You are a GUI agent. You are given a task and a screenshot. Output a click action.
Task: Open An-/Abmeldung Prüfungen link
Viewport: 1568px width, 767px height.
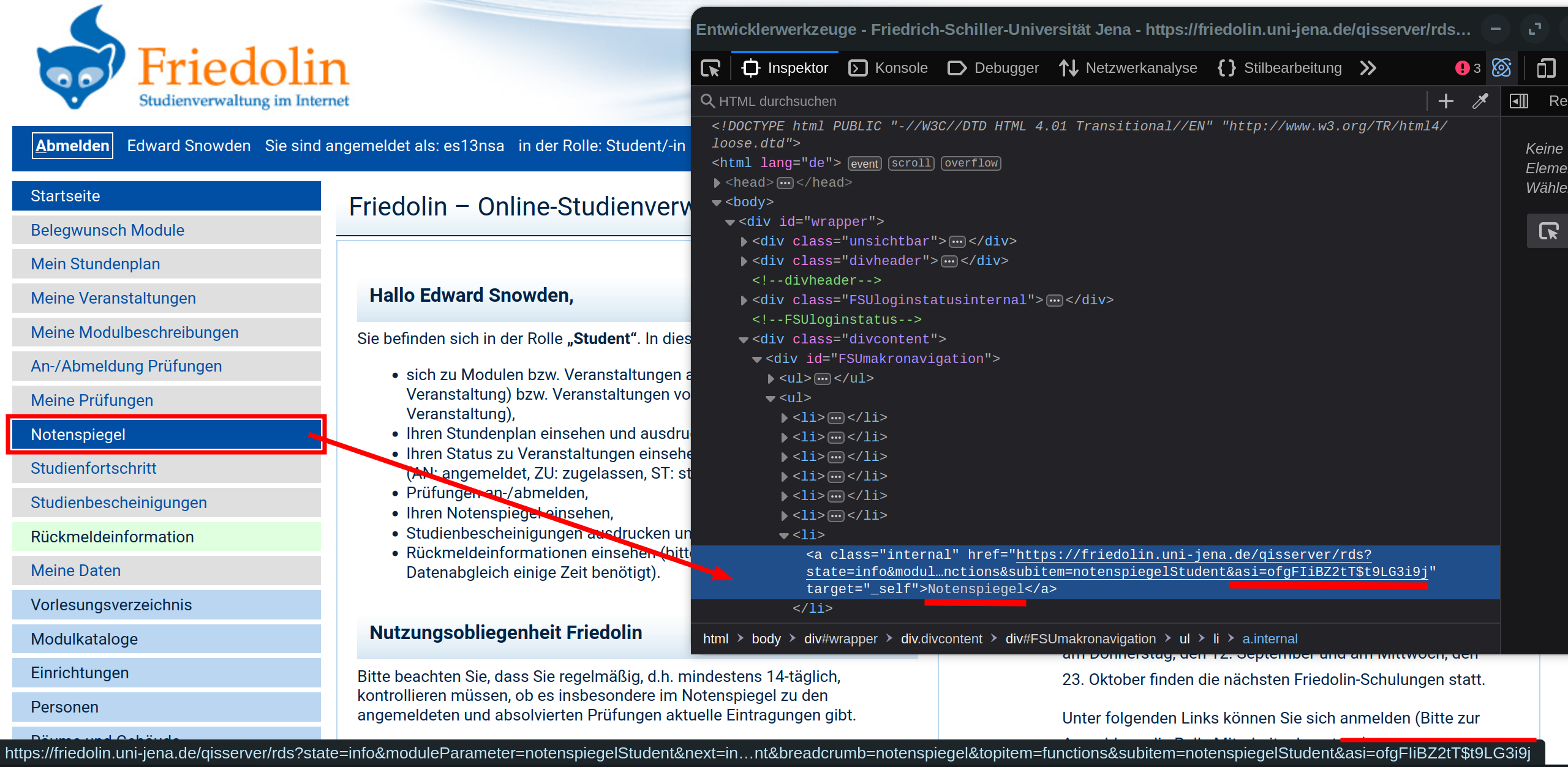click(167, 366)
